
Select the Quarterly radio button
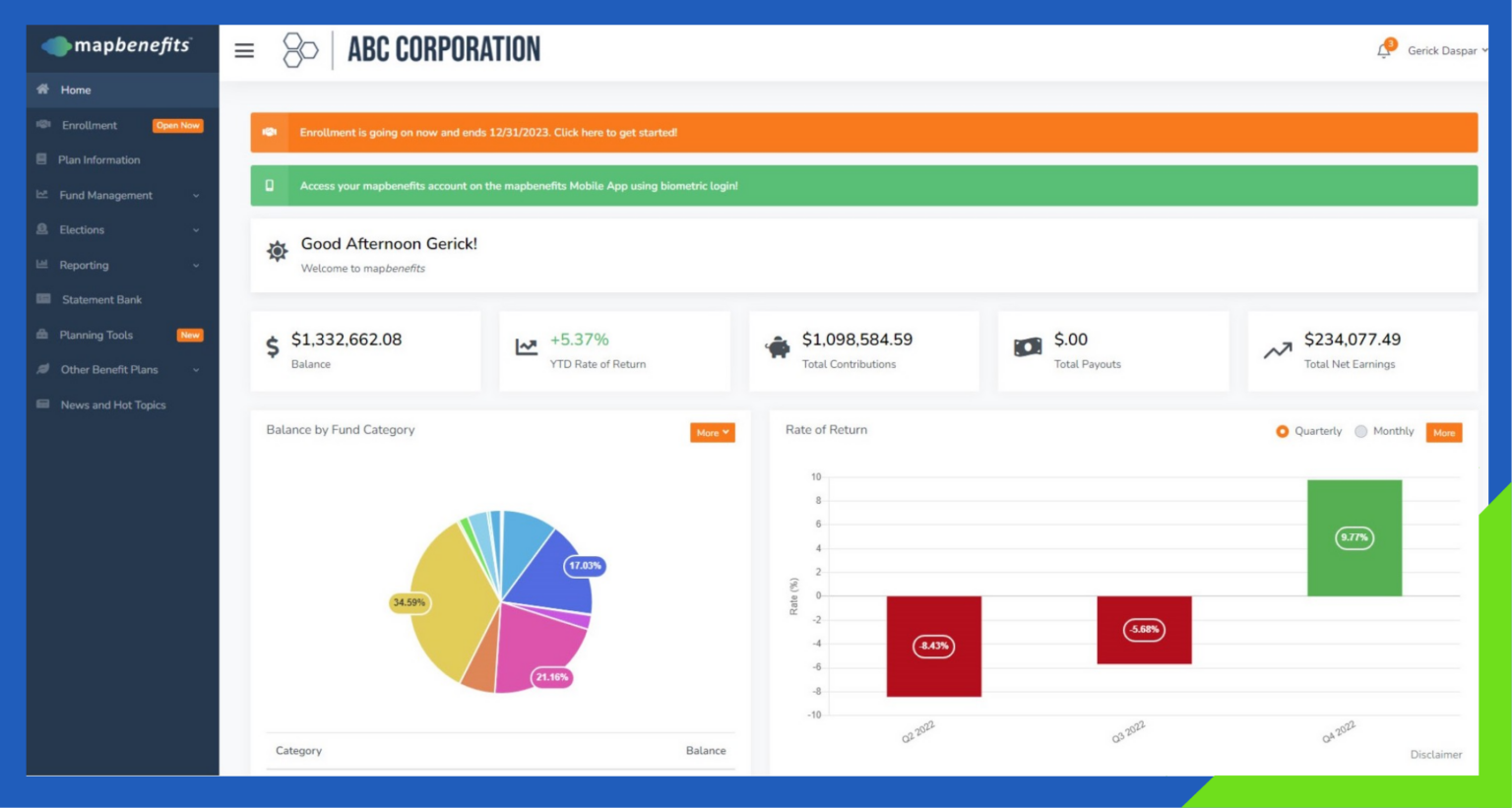[x=1282, y=431]
